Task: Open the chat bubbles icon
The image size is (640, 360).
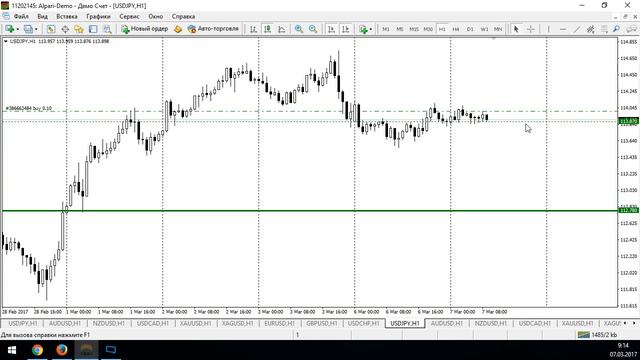Action: pyautogui.click(x=631, y=29)
